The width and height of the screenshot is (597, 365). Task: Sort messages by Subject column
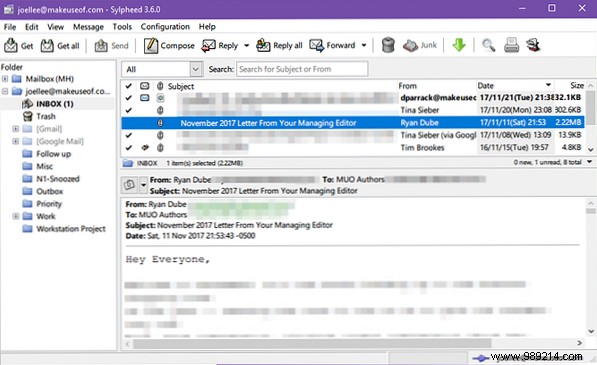pyautogui.click(x=282, y=86)
